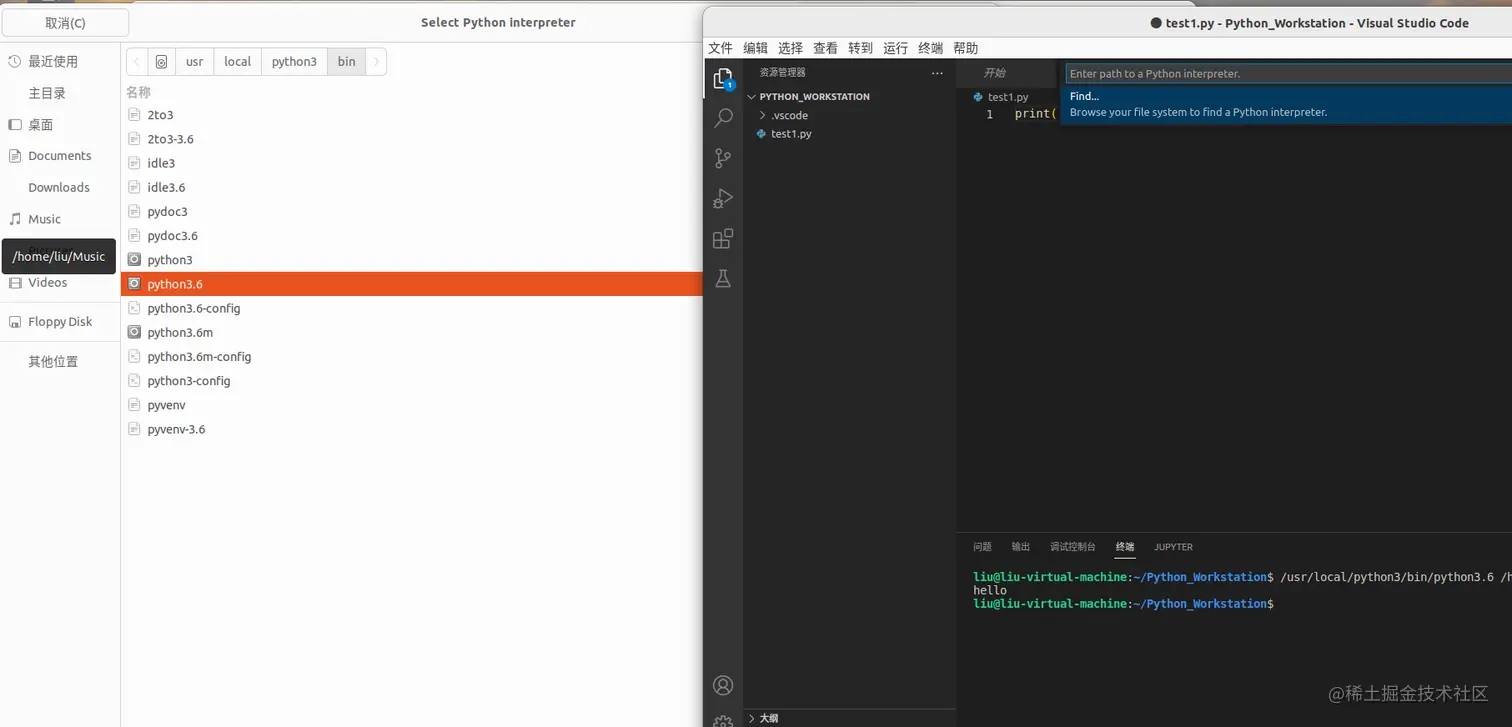Open the Accounts menu in VS Code
This screenshot has height=727, width=1512.
(x=723, y=686)
